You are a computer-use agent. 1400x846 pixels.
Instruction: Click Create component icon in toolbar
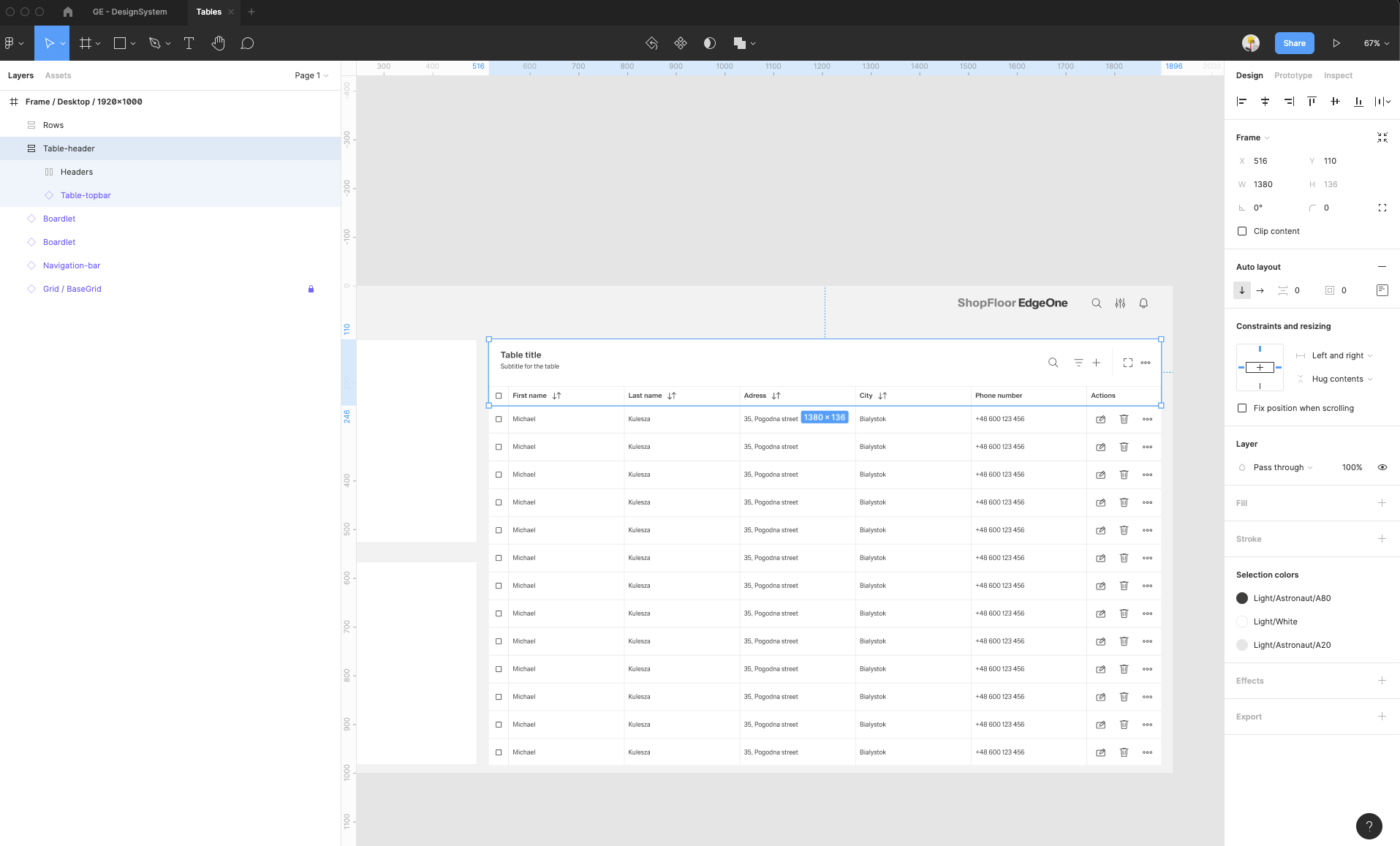(681, 43)
